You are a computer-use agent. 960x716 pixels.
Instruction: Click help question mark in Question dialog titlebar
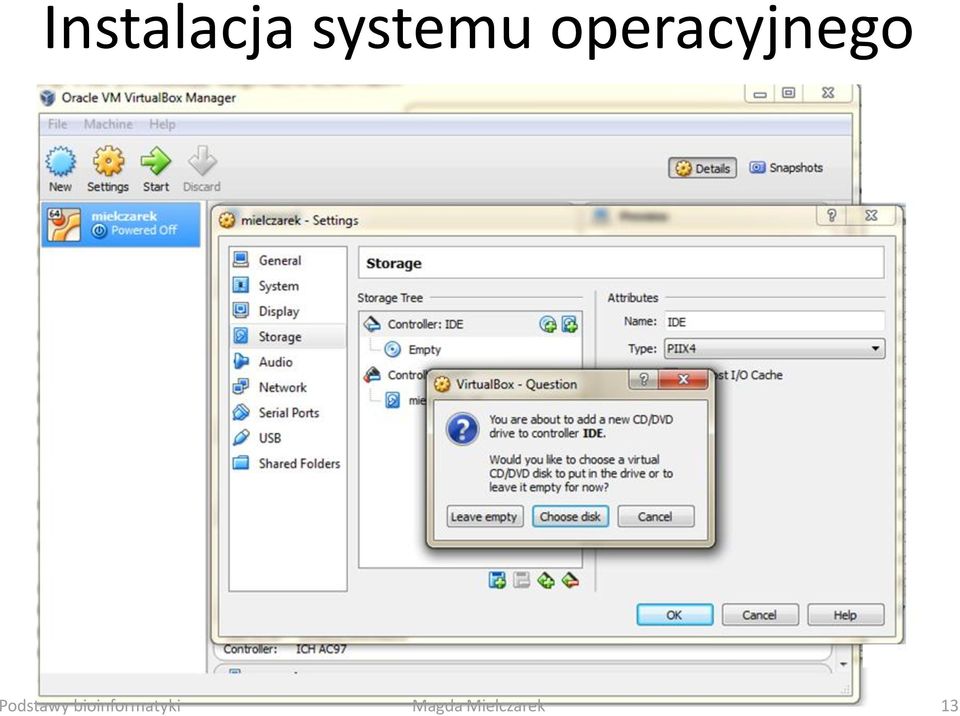point(643,379)
